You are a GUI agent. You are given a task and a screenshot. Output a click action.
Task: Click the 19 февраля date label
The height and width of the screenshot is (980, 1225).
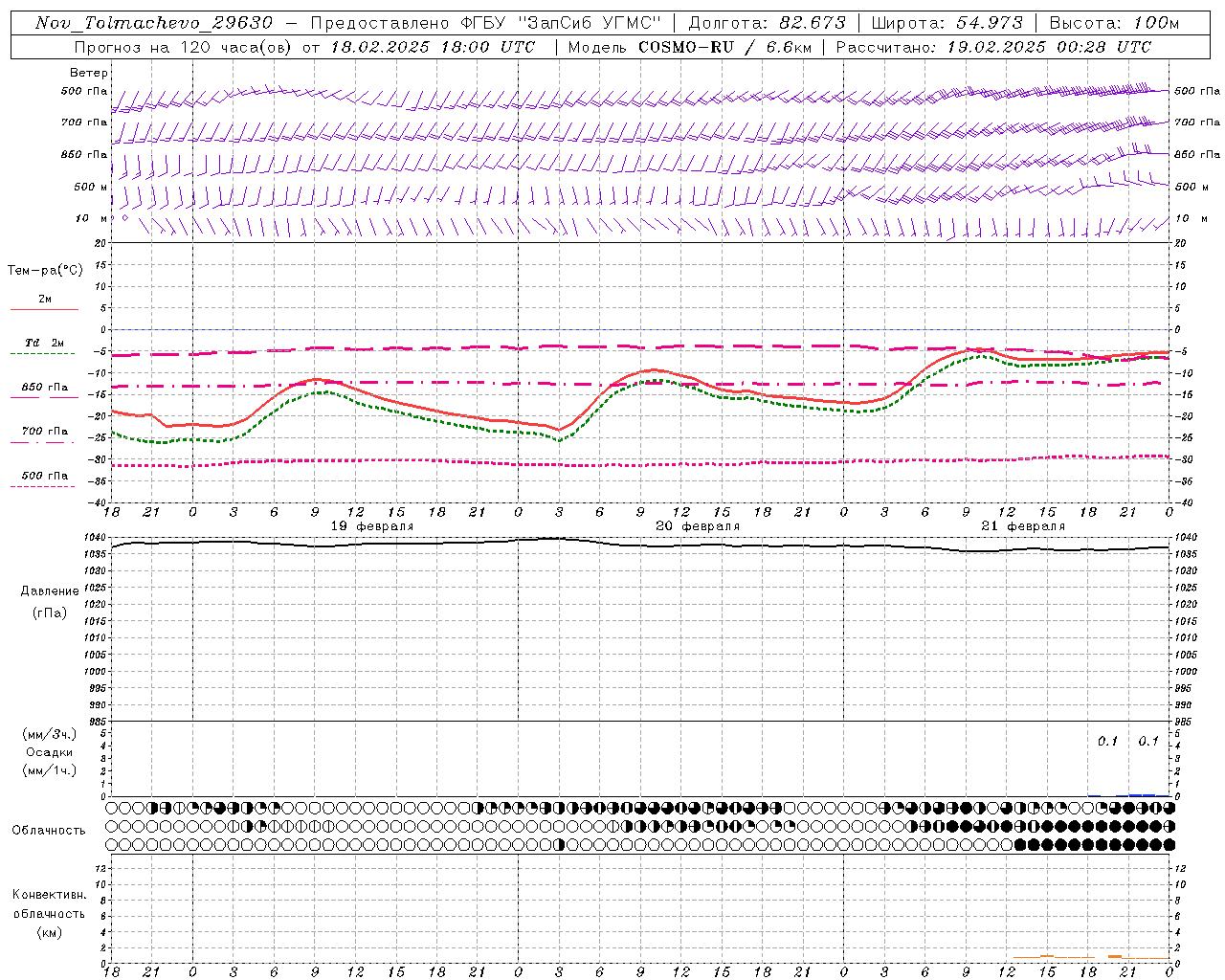(372, 526)
